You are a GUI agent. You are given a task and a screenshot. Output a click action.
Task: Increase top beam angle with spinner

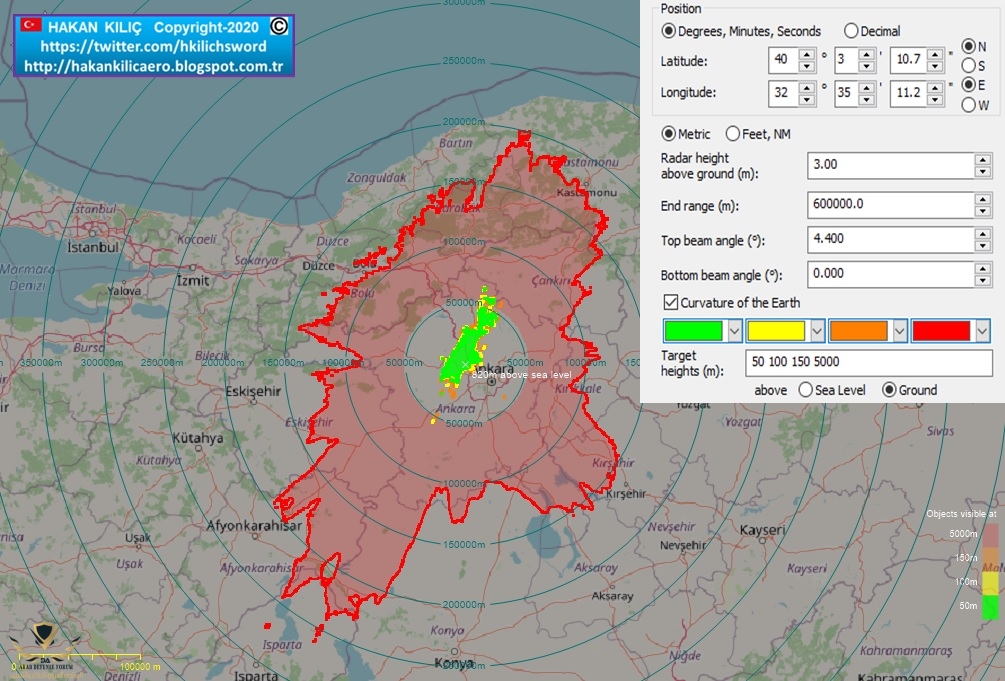[x=983, y=235]
